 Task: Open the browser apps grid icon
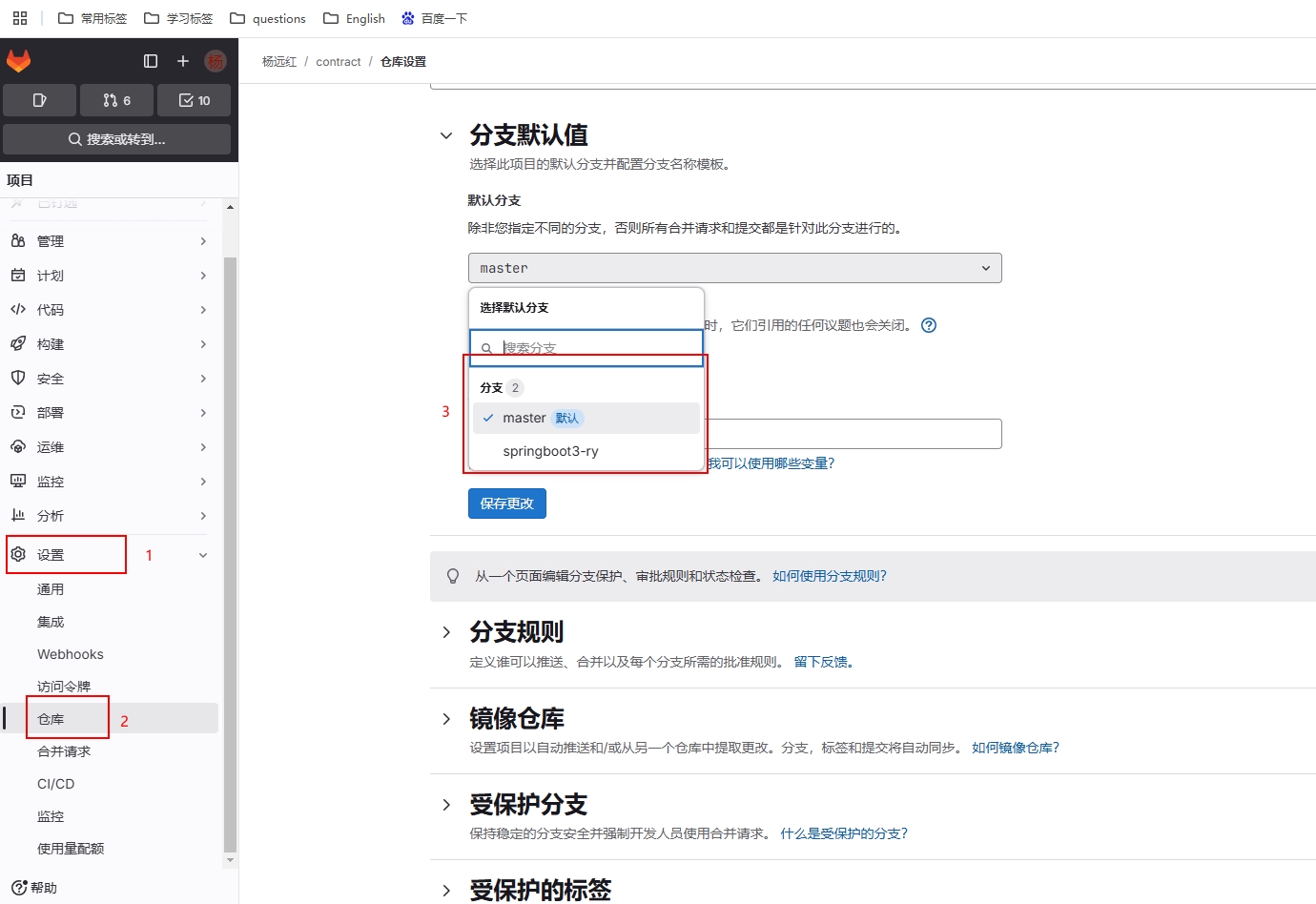tap(20, 18)
